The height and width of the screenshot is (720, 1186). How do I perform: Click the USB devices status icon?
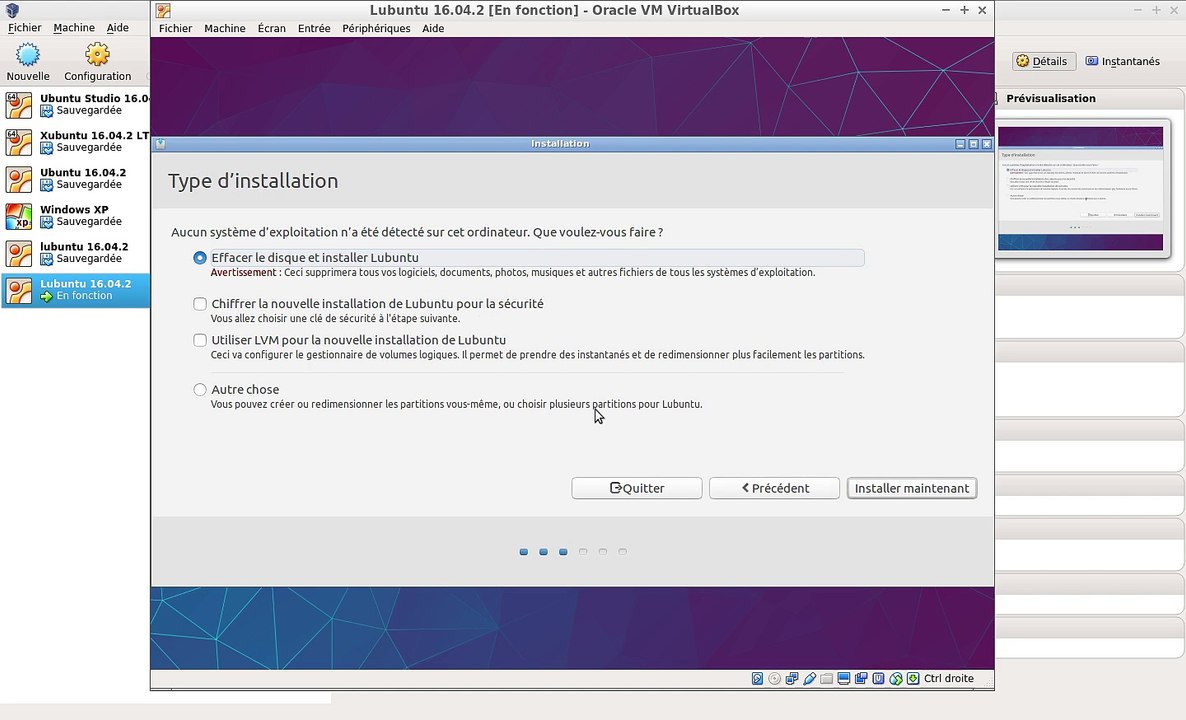click(x=809, y=678)
